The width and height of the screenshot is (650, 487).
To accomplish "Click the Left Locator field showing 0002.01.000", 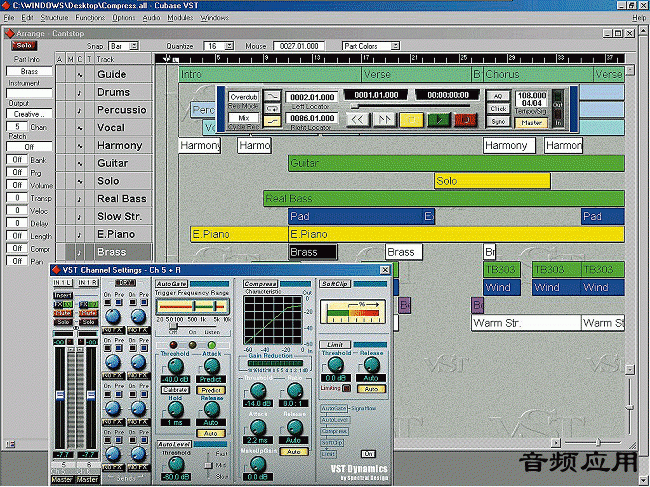I will [312, 97].
